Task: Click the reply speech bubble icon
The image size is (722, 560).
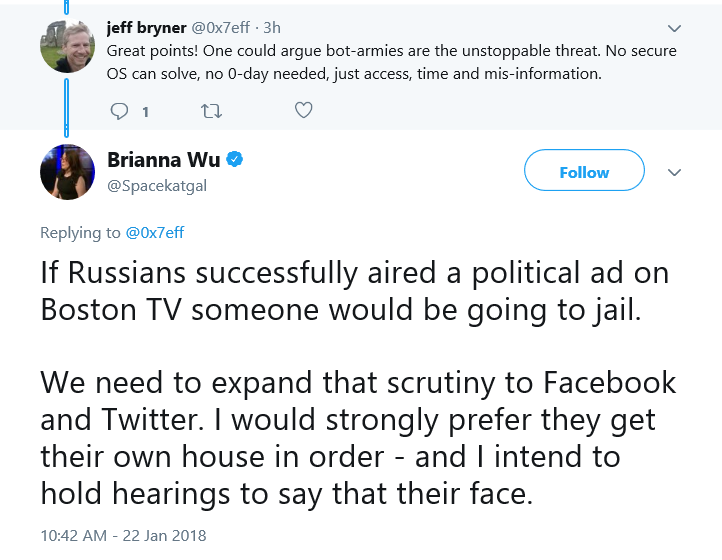Action: coord(119,111)
